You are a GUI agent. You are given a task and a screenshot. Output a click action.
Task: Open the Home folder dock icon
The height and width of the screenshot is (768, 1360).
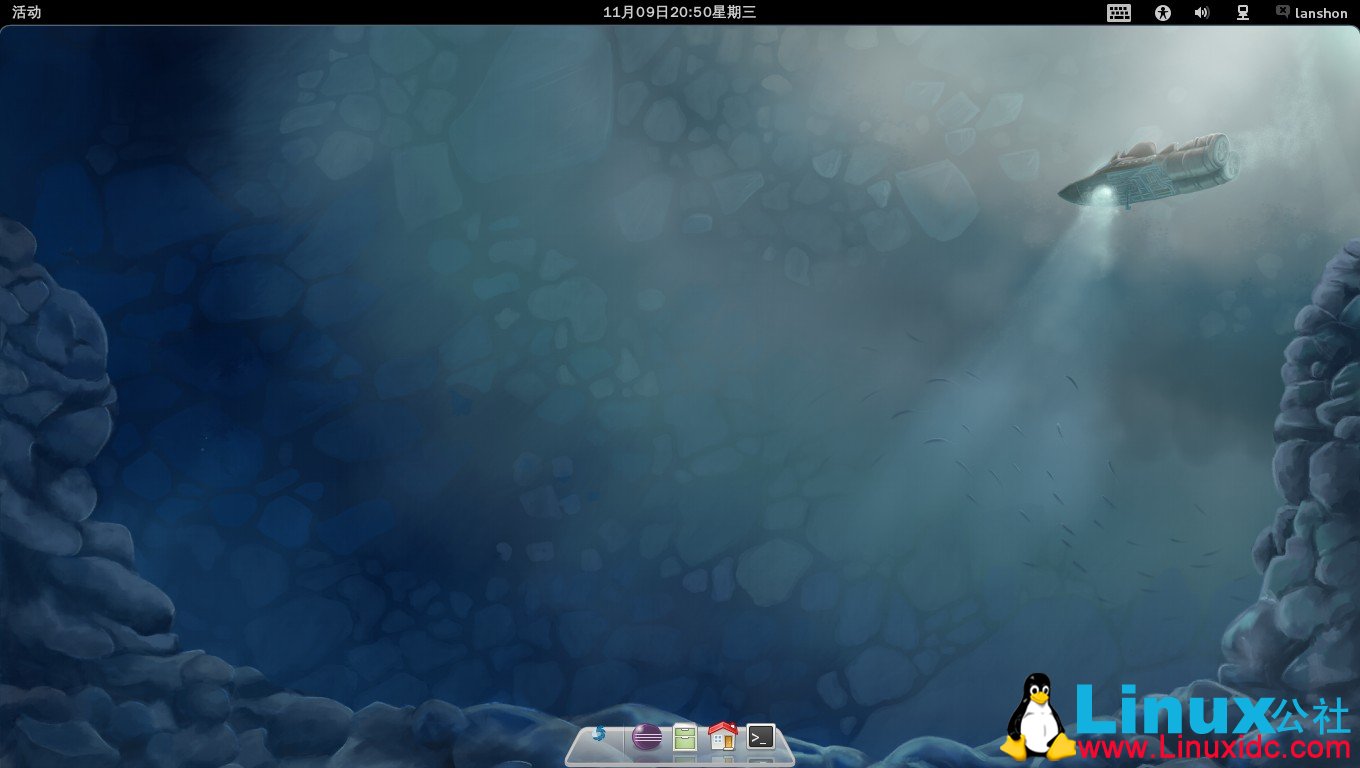coord(722,737)
